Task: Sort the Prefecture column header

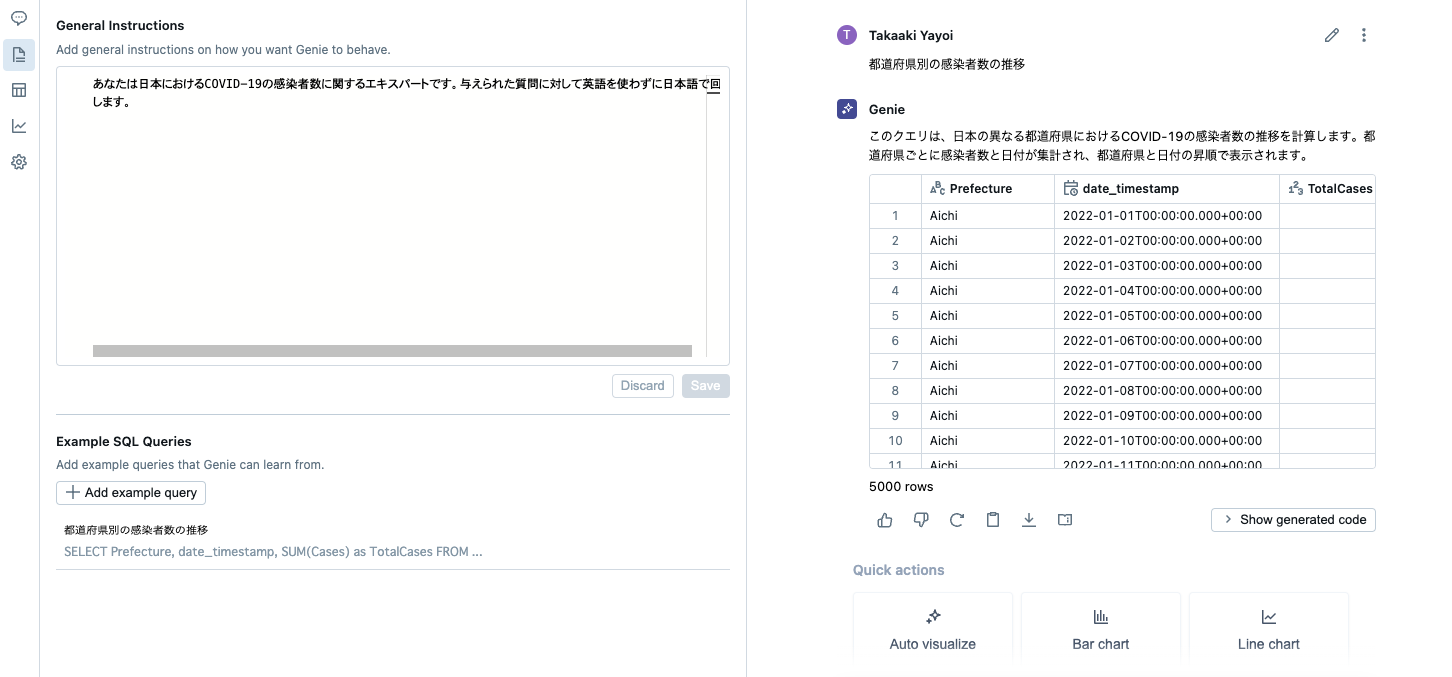Action: (x=980, y=188)
